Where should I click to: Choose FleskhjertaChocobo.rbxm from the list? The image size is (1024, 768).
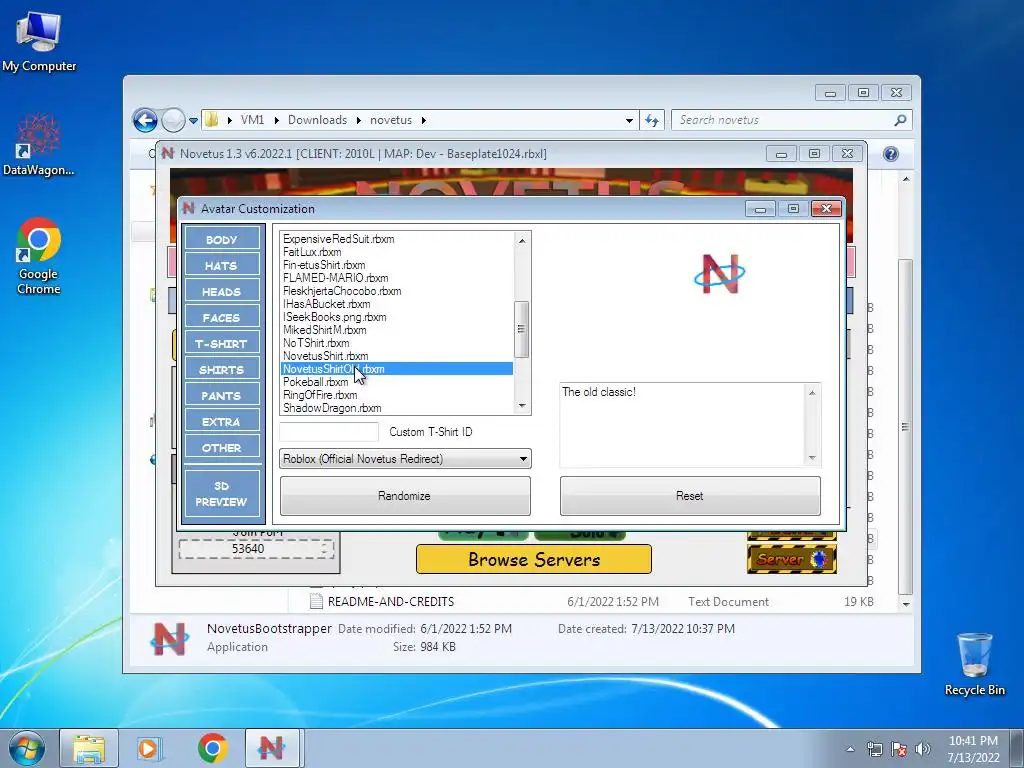click(396, 291)
